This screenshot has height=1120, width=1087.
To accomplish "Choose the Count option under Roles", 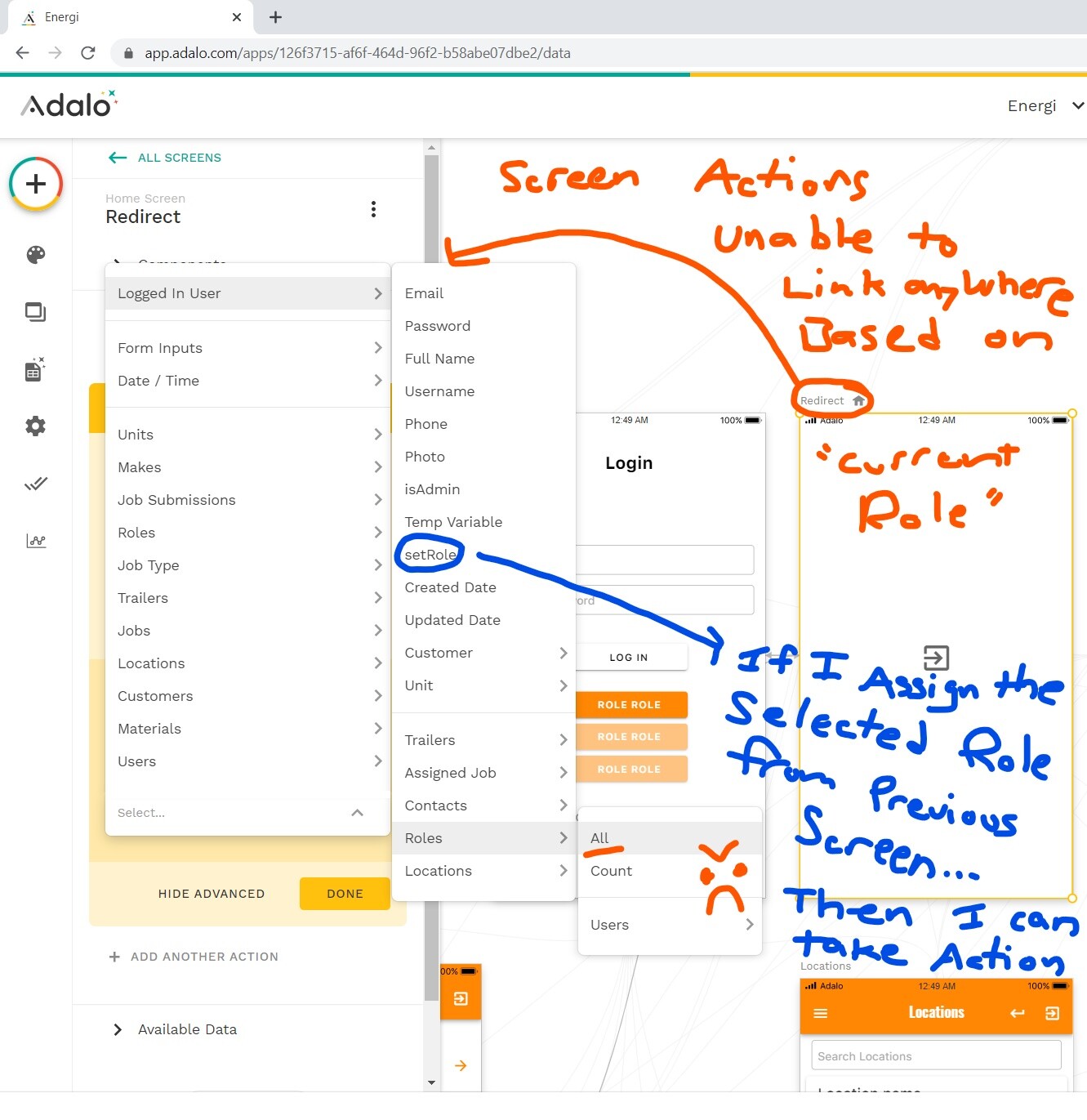I will (670, 871).
